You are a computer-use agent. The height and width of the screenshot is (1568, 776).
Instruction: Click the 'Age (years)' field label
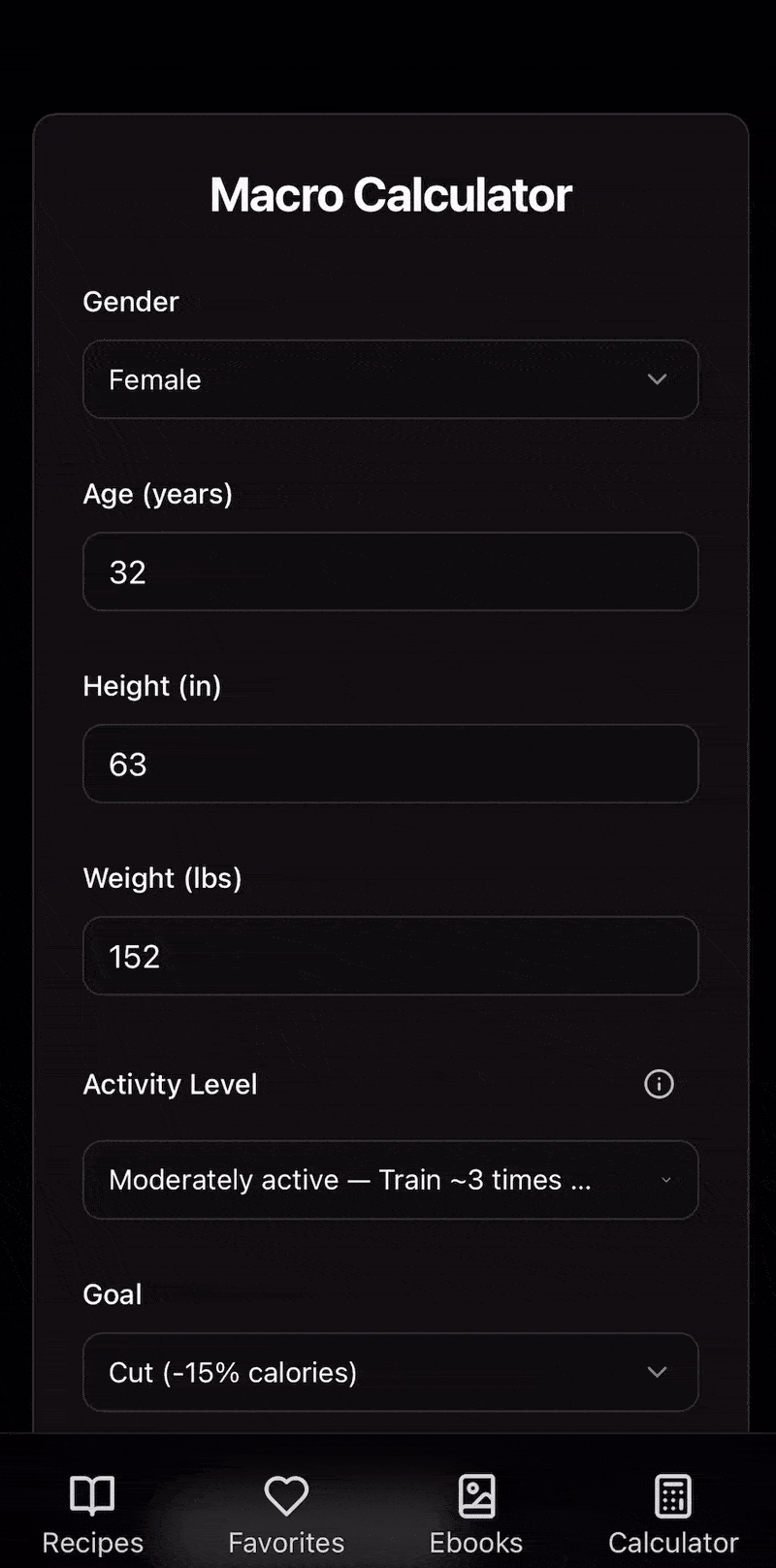(158, 494)
